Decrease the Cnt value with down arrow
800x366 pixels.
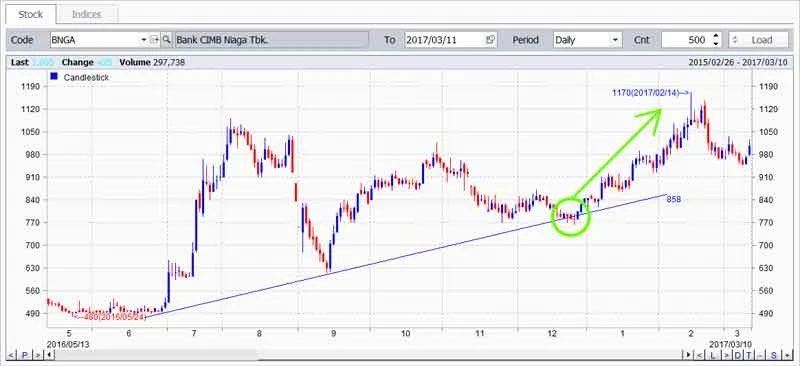[x=716, y=44]
